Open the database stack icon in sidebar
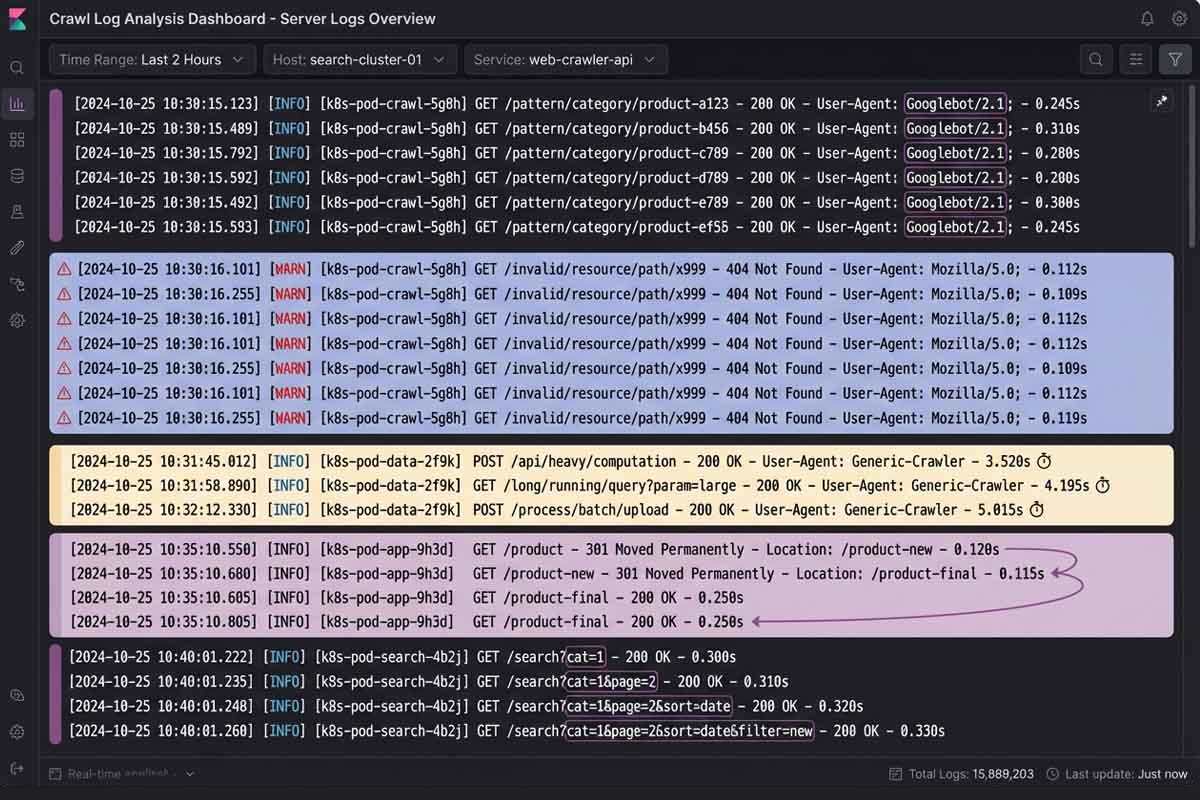The image size is (1200, 800). click(x=17, y=176)
